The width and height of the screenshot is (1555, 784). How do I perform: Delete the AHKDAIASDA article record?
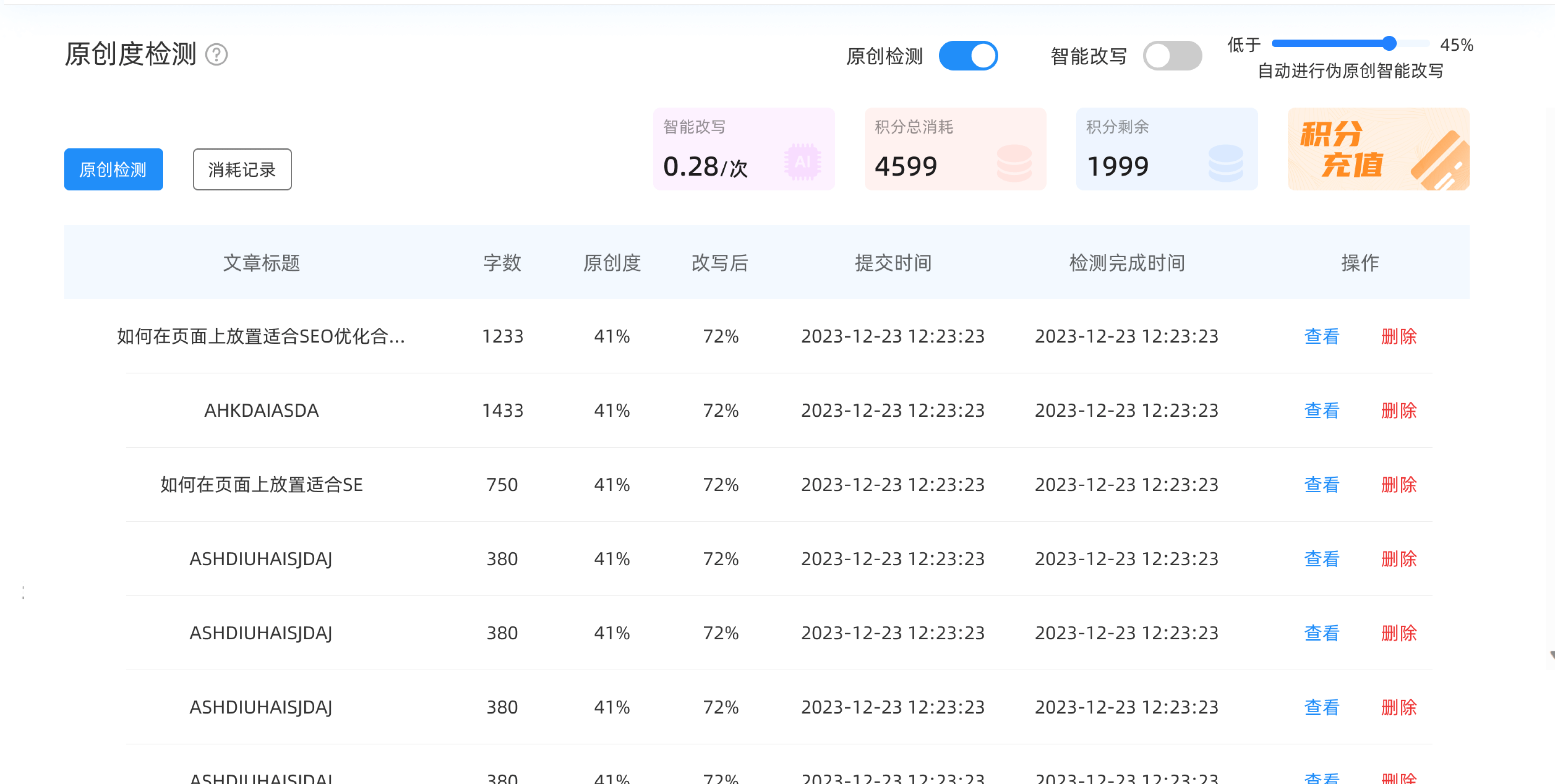(x=1399, y=411)
